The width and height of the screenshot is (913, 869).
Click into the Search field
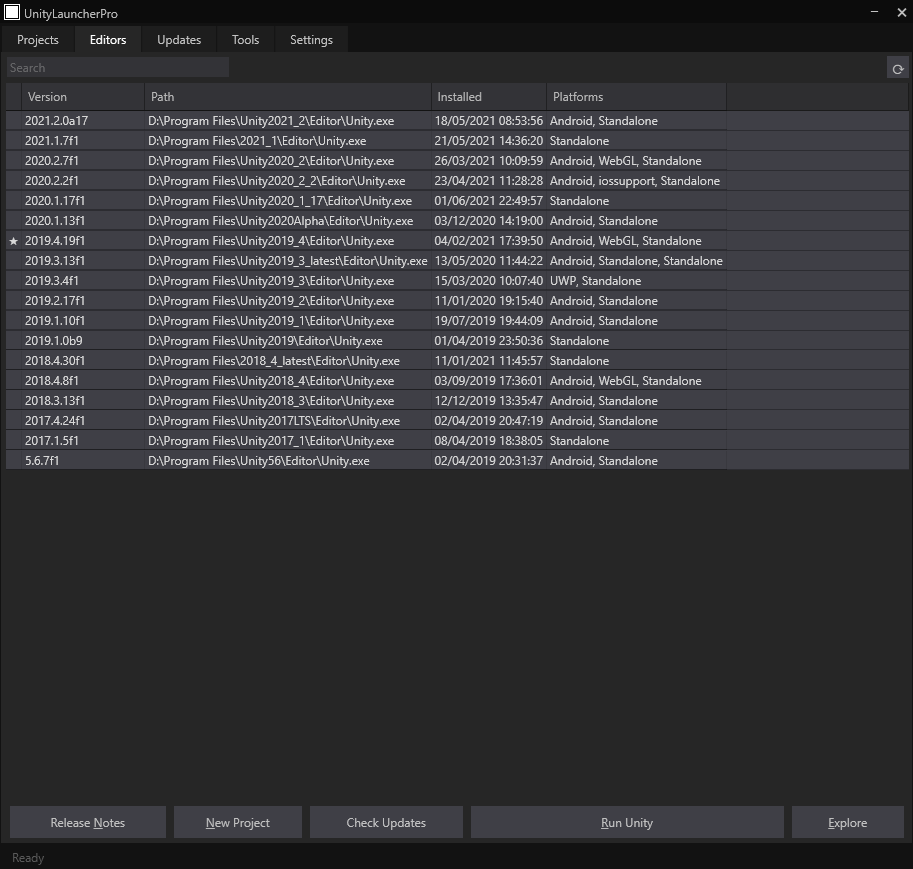(118, 68)
